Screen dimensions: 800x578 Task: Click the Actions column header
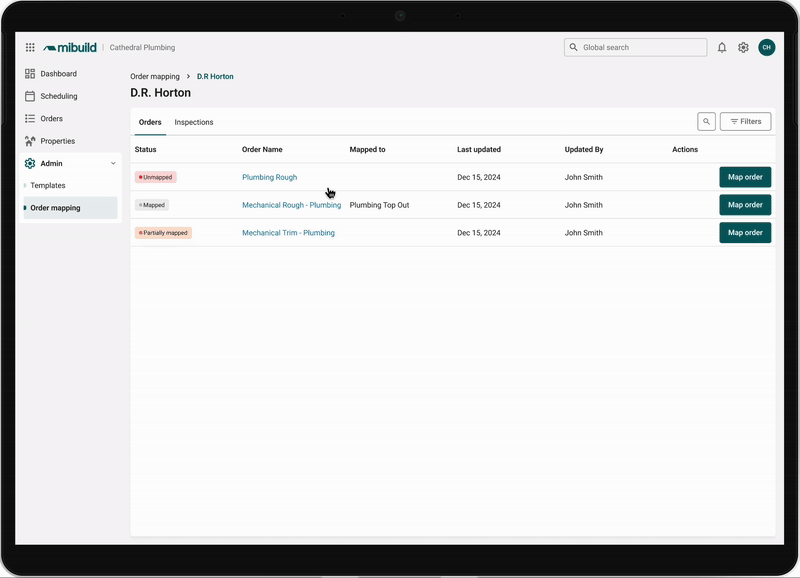685,149
